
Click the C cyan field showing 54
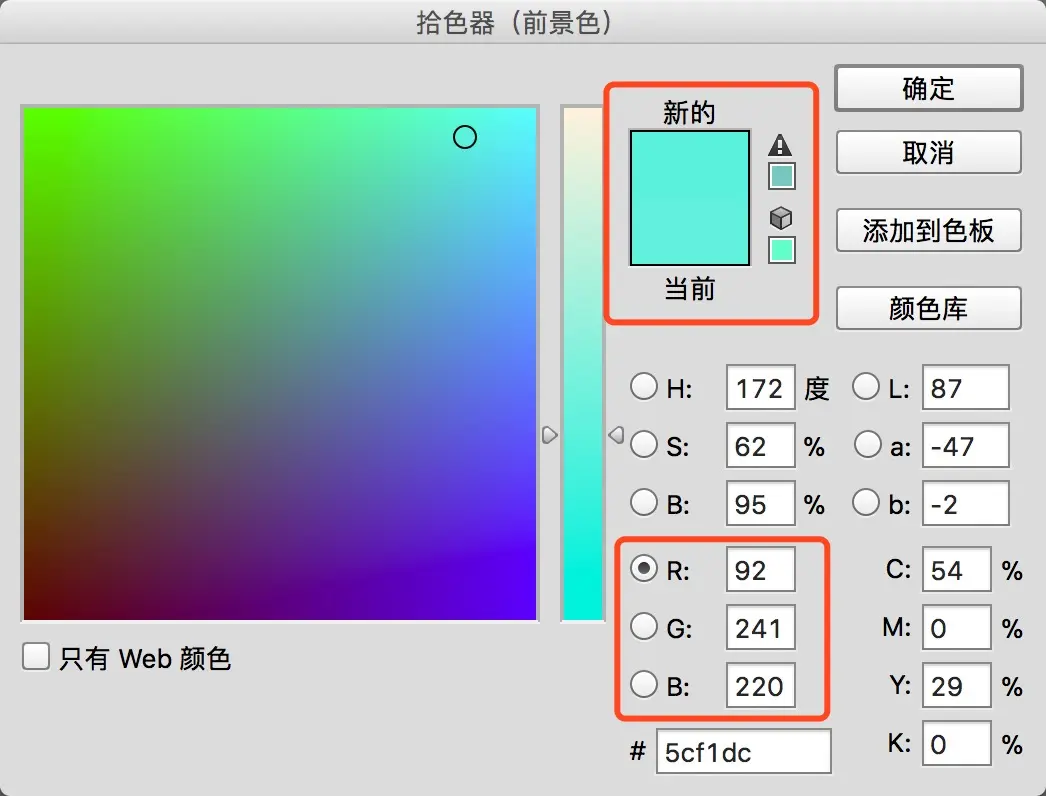coord(957,570)
